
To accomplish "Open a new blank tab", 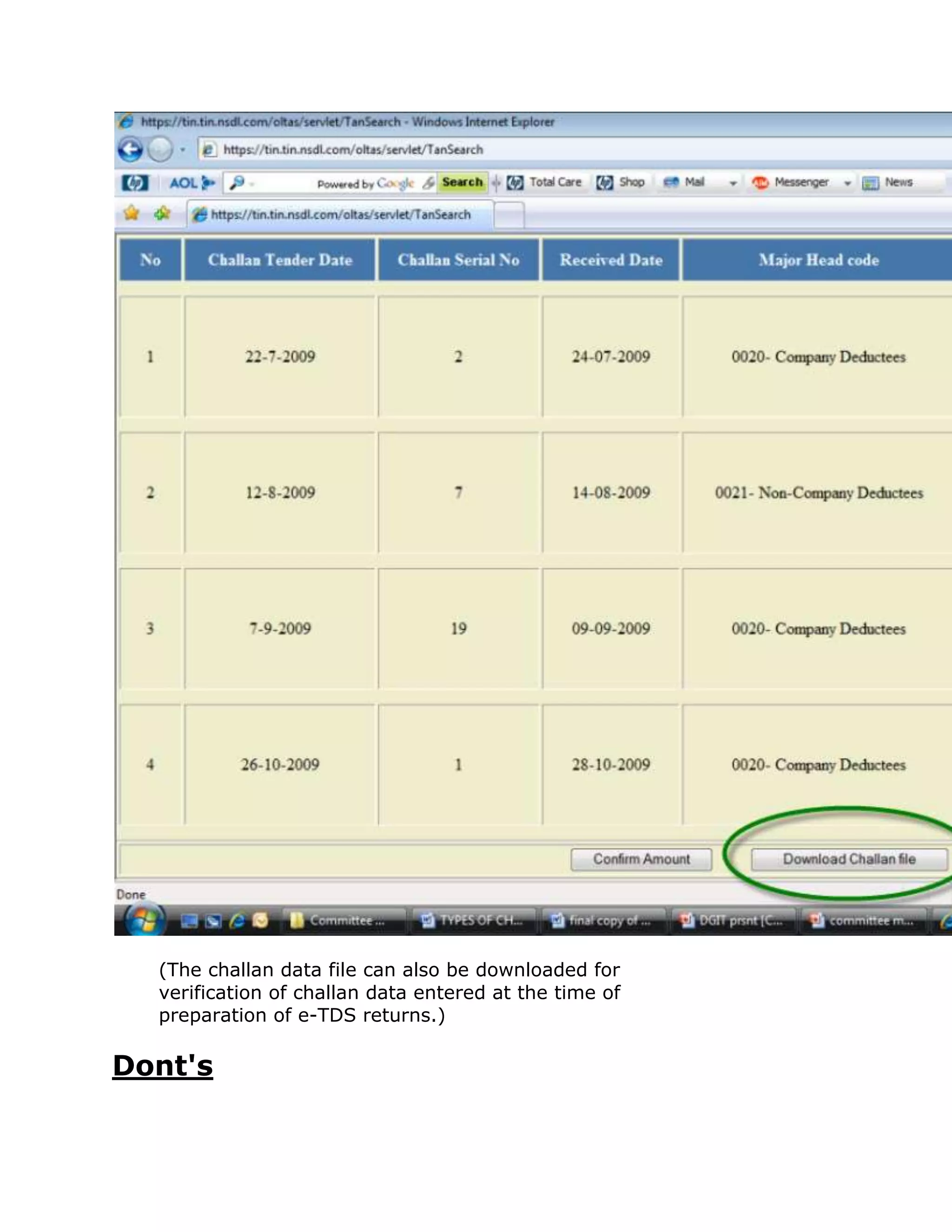I will tap(509, 216).
